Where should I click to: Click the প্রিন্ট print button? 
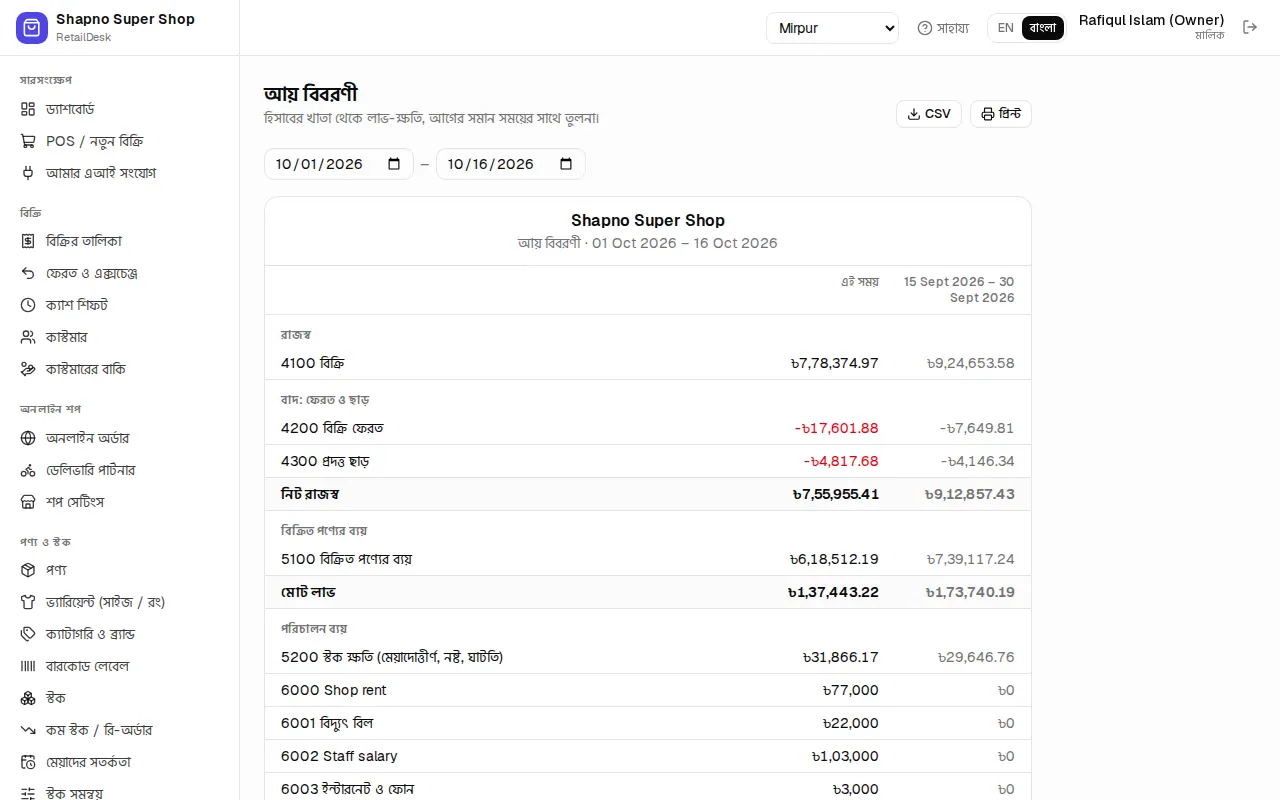(1001, 114)
